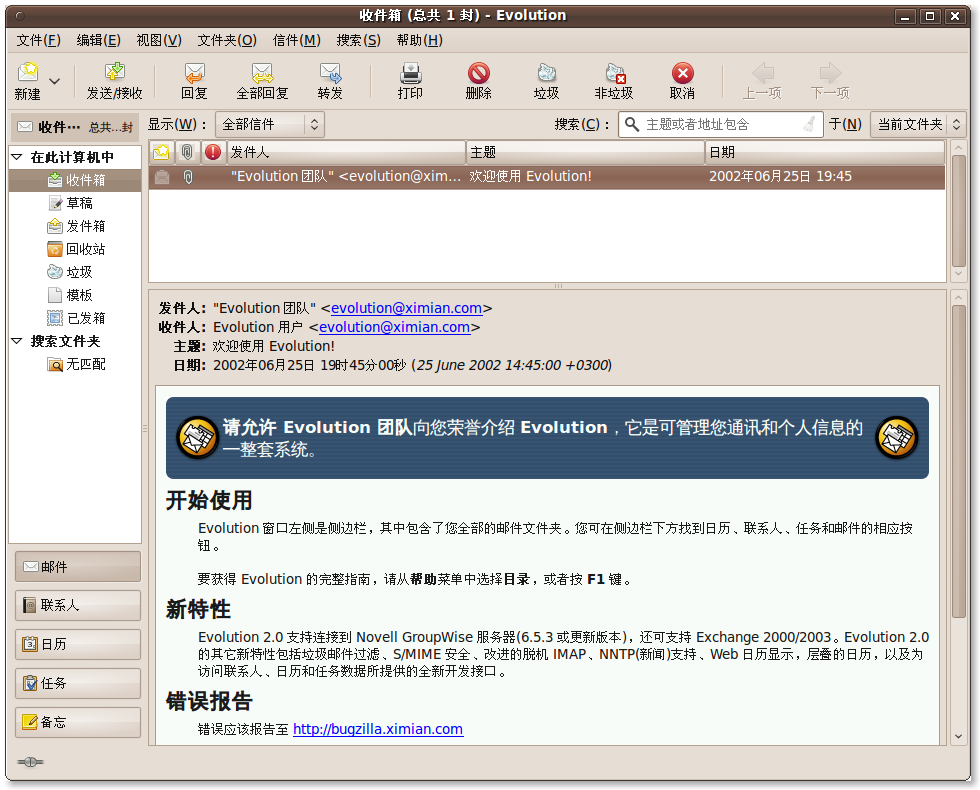The image size is (980, 790).
Task: Click the sender evolution@ximian.com link
Action: click(406, 308)
